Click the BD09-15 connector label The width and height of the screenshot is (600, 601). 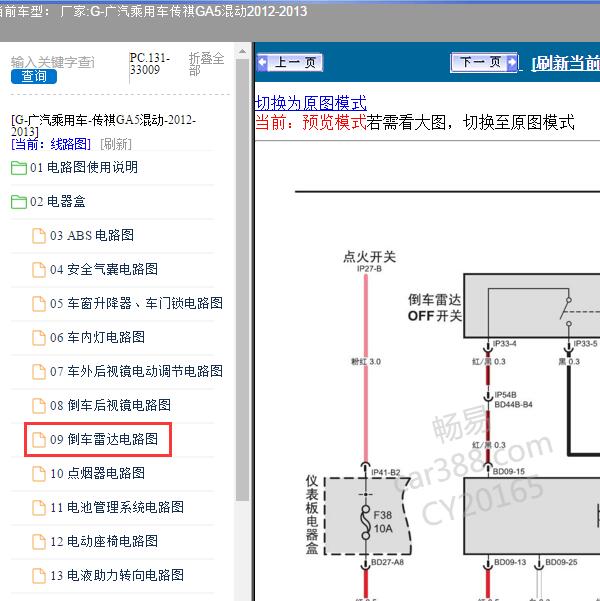pyautogui.click(x=508, y=471)
